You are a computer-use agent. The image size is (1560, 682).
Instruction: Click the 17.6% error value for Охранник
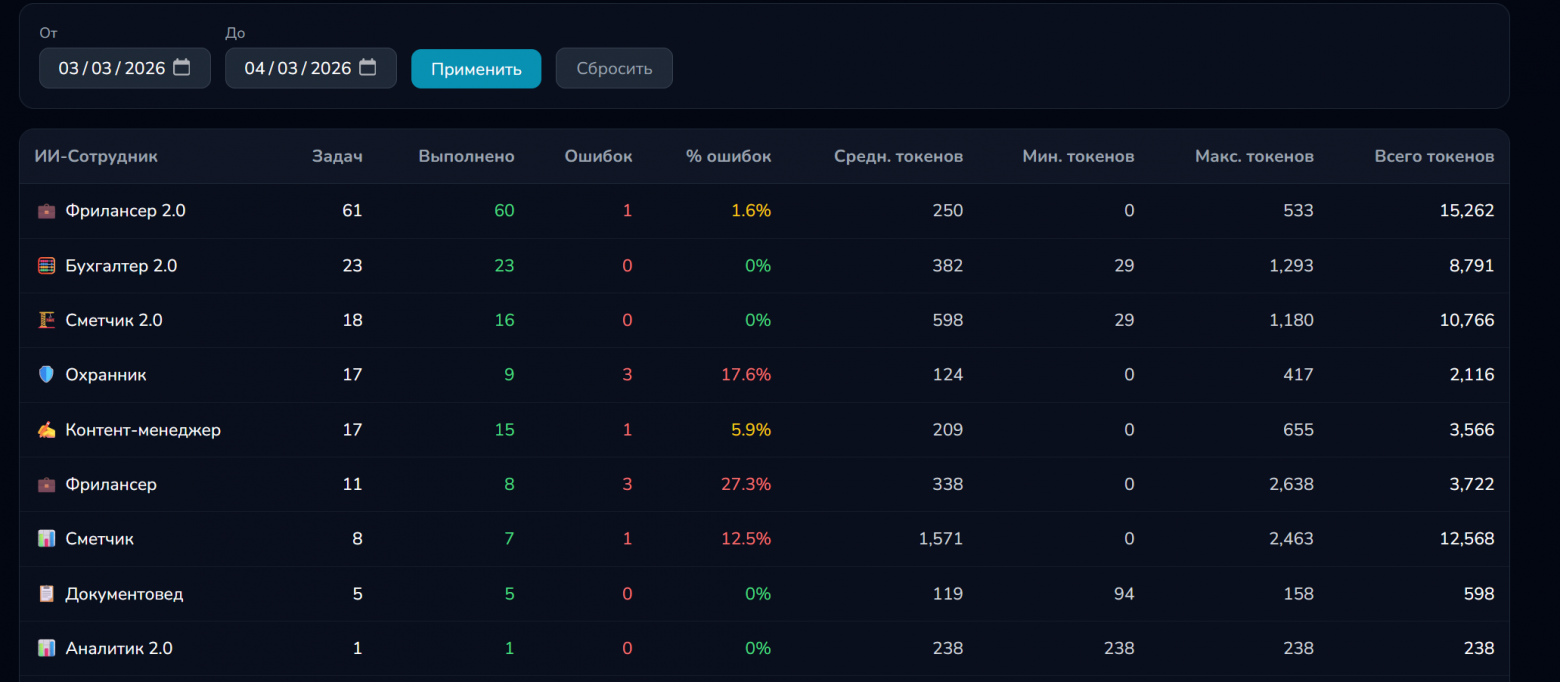pyautogui.click(x=745, y=375)
